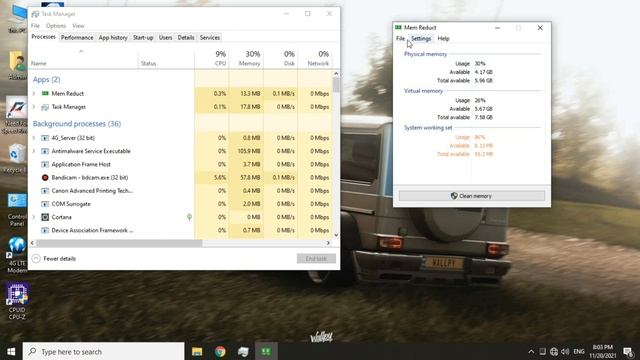Sort processes by CPU column header
The width and height of the screenshot is (640, 360).
pos(212,58)
